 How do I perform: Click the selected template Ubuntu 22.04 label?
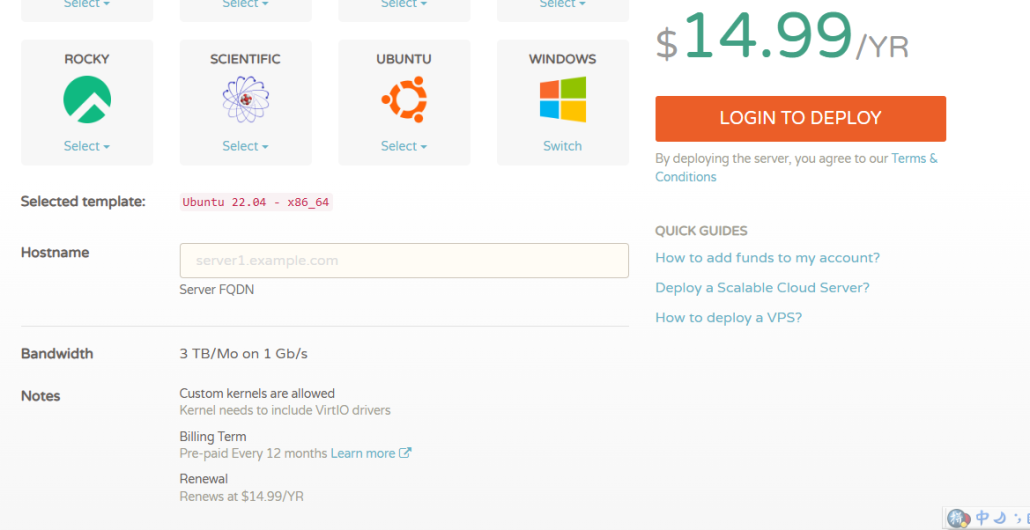[x=256, y=202]
